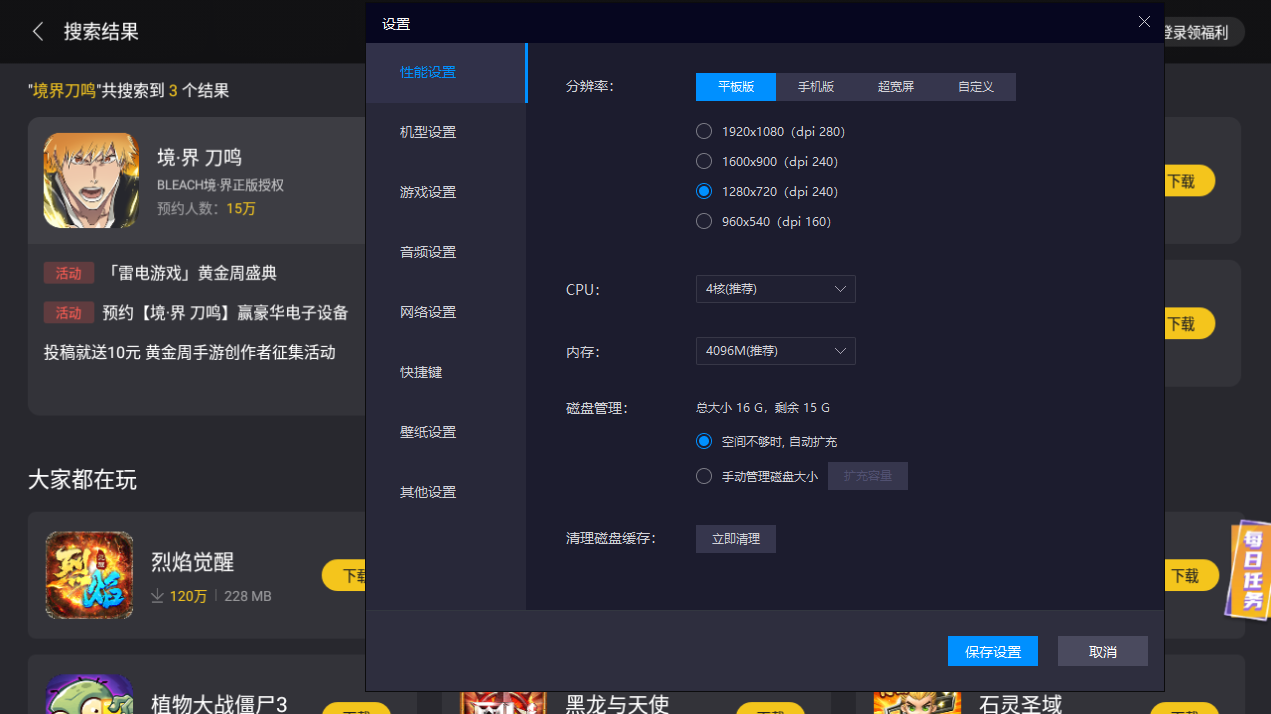Click the 扩充容量 button

pos(868,476)
